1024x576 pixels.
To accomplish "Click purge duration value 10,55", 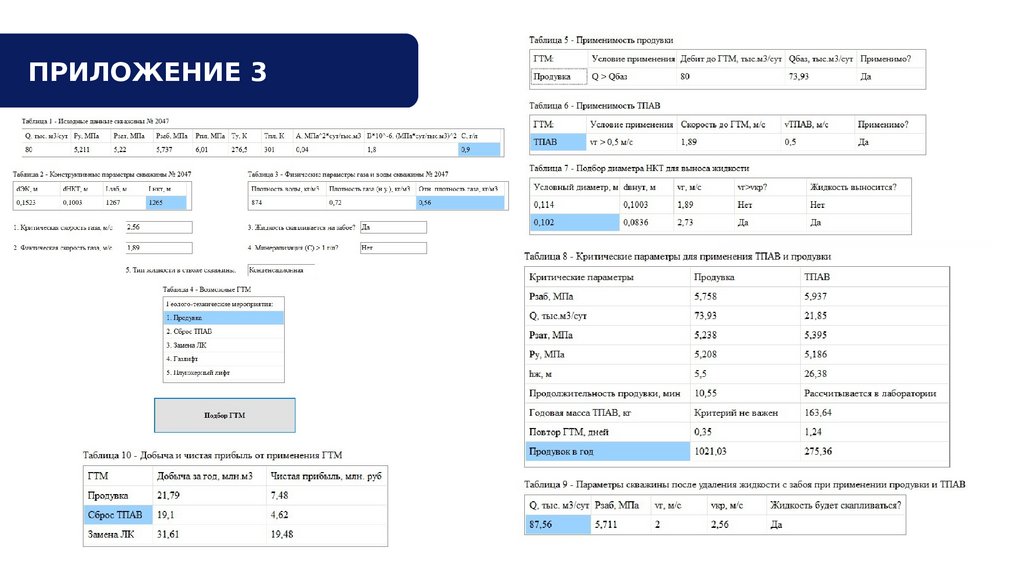I will click(705, 393).
